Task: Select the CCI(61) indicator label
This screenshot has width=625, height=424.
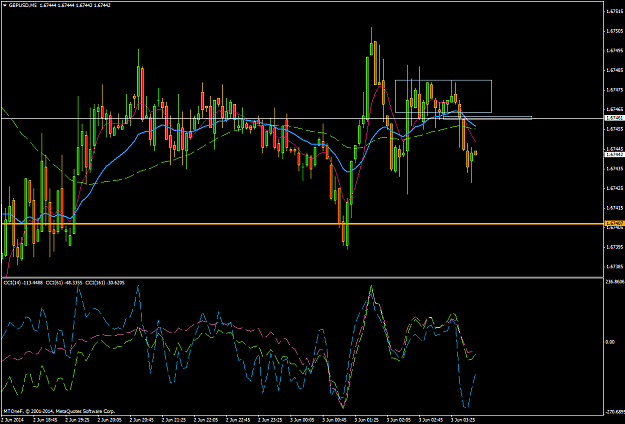Action: tap(63, 283)
